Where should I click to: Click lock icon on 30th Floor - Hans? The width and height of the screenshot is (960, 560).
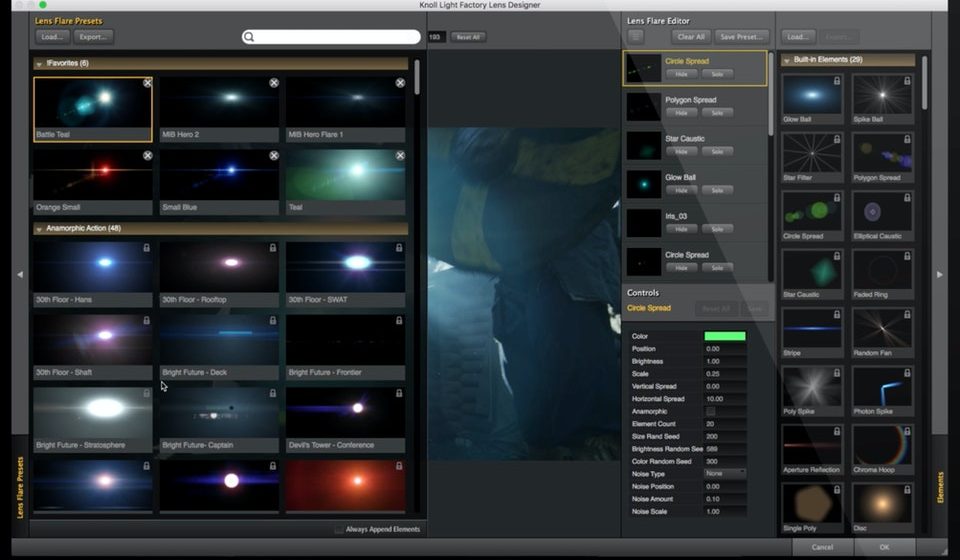[x=146, y=248]
